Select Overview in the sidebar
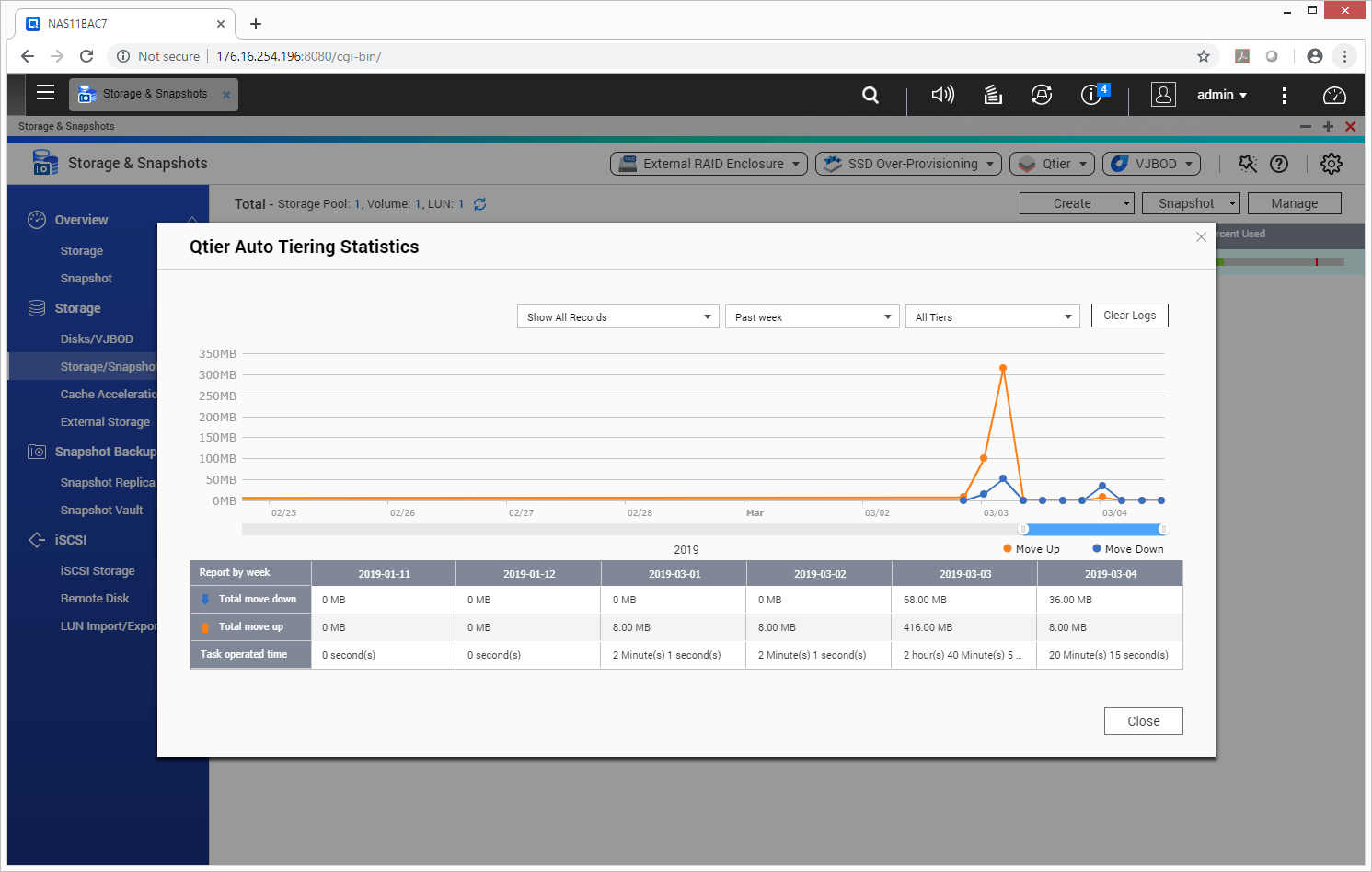This screenshot has width=1372, height=872. 81,220
